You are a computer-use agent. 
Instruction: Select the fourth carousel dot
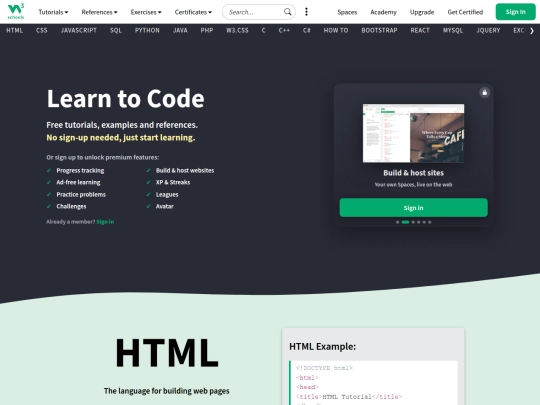pos(419,222)
